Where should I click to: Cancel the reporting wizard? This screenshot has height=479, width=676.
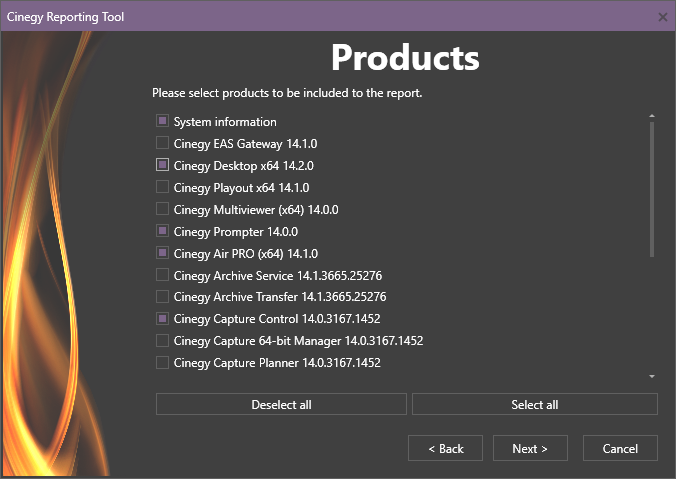click(620, 448)
